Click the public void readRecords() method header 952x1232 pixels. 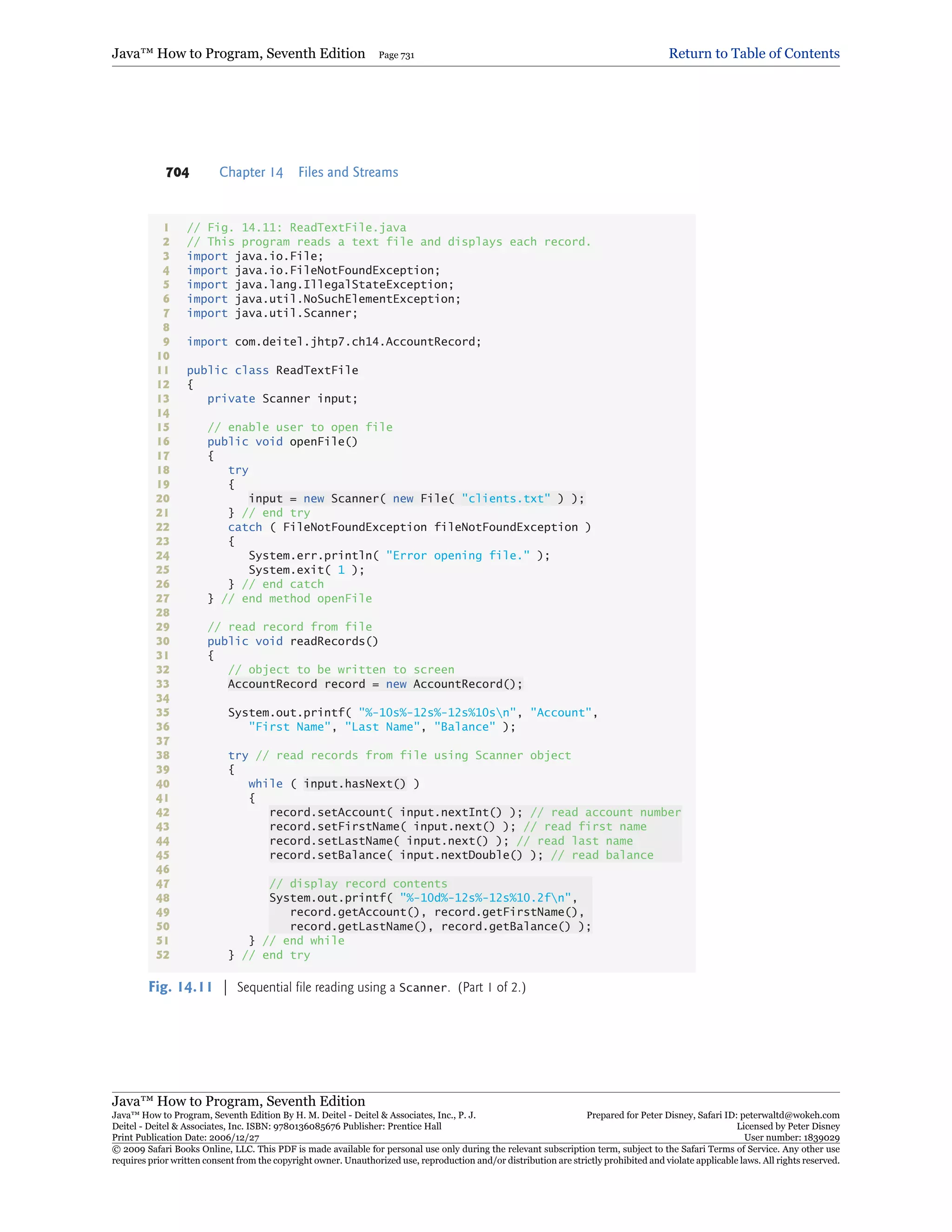293,642
